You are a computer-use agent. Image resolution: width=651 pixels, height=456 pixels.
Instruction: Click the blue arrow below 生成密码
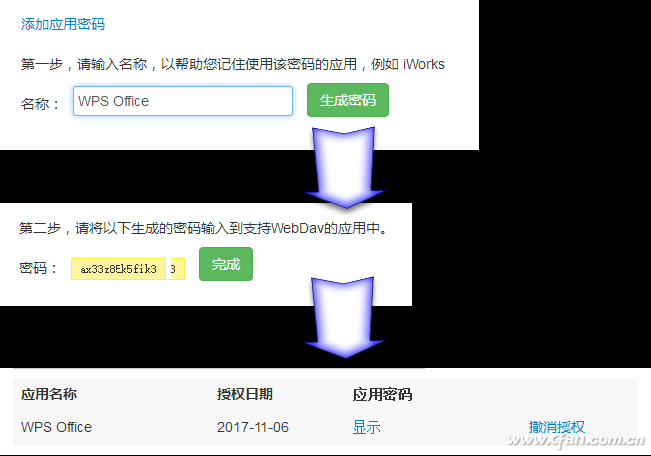pyautogui.click(x=345, y=167)
